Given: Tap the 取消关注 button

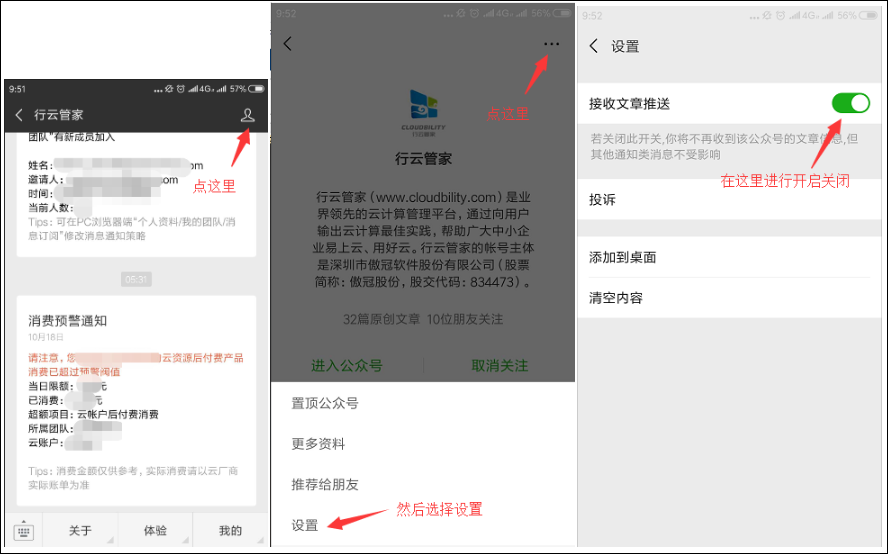Looking at the screenshot, I should click(x=500, y=366).
